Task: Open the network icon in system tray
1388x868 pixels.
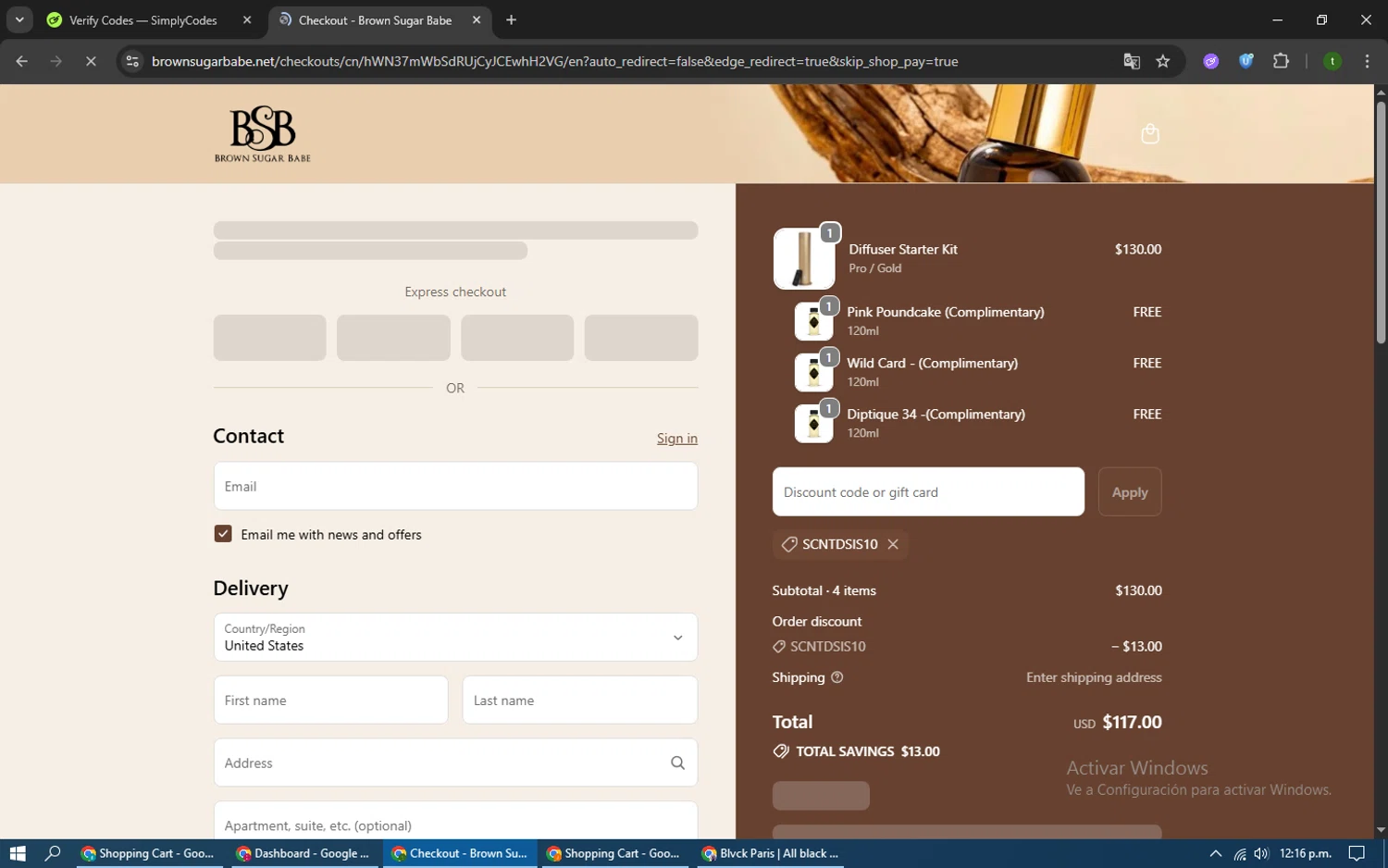Action: point(1240,853)
